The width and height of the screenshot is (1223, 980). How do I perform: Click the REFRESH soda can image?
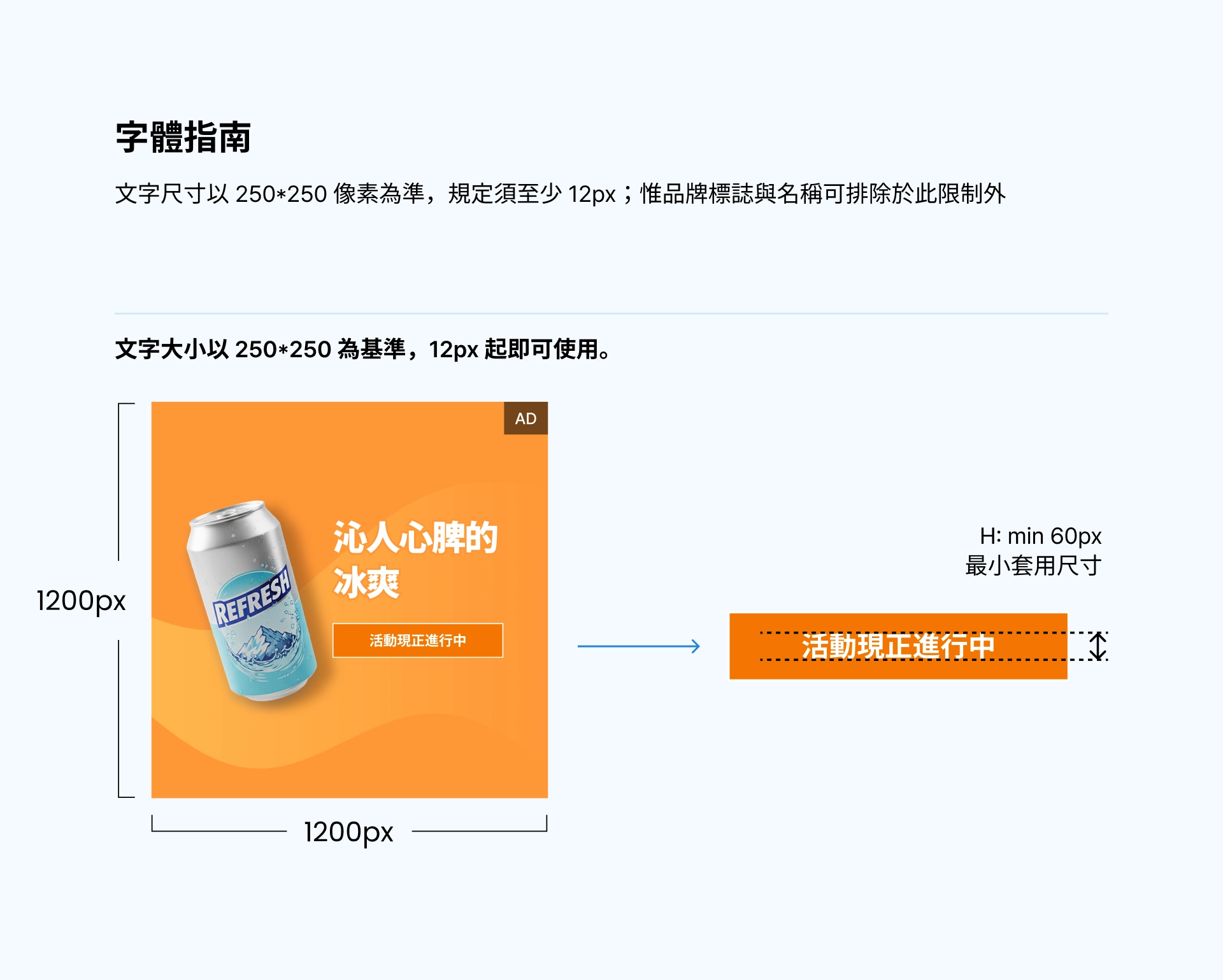pyautogui.click(x=252, y=600)
